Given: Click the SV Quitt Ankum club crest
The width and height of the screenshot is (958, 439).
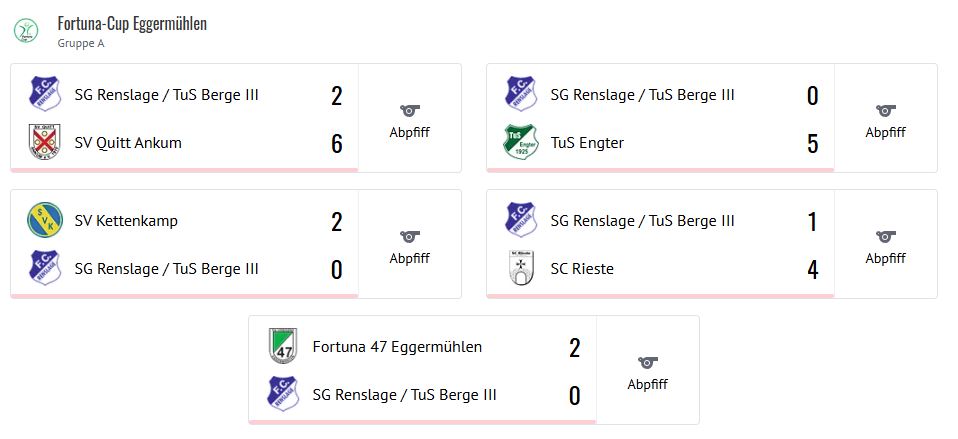Looking at the screenshot, I should click(x=45, y=143).
